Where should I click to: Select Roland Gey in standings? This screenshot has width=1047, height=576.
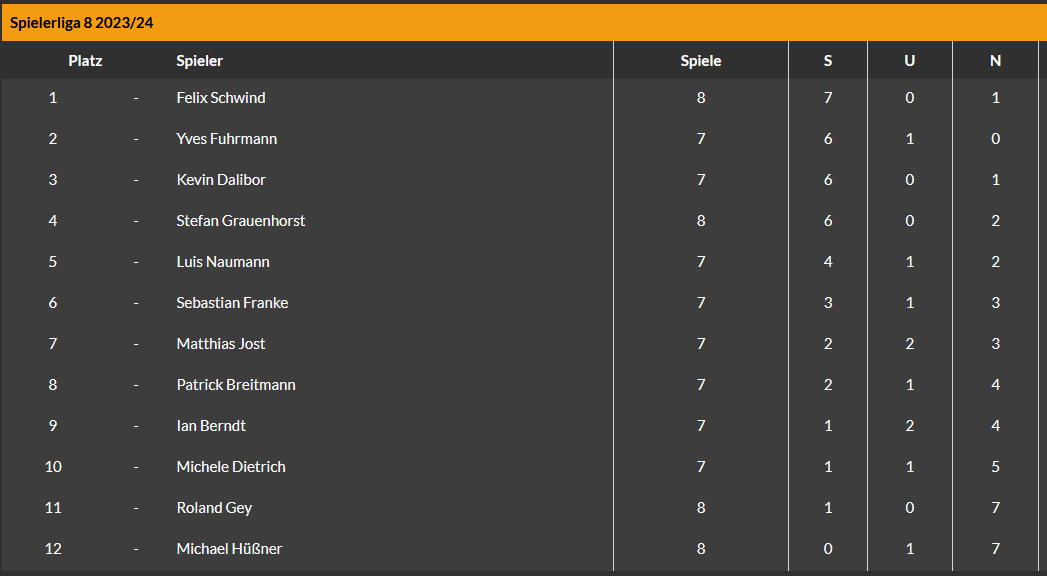(x=214, y=508)
